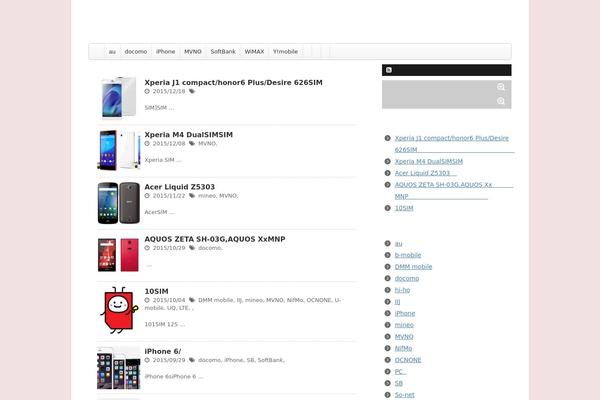This screenshot has height=400, width=600.
Task: Open the docomo menu item
Action: pos(136,52)
